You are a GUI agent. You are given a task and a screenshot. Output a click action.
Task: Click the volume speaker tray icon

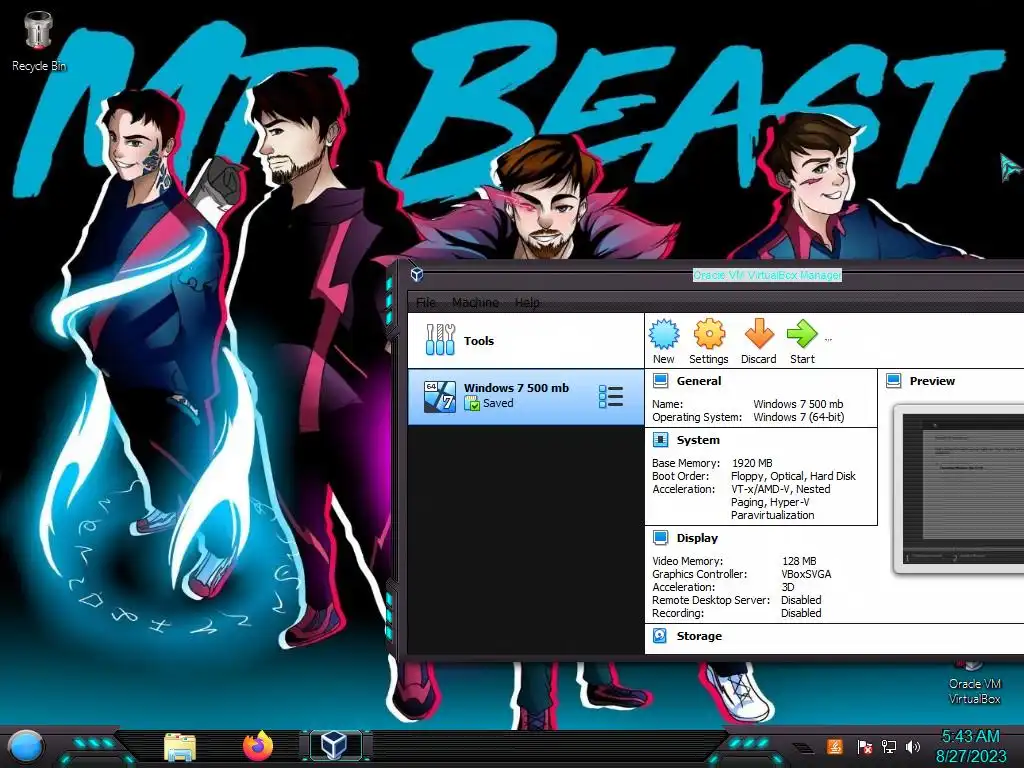913,746
